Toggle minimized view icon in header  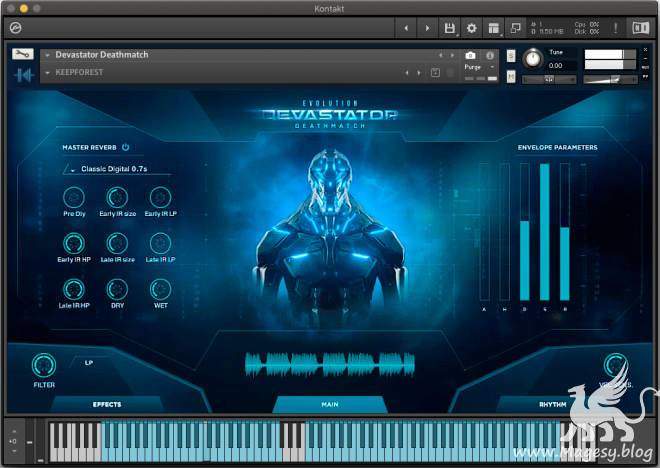[516, 28]
